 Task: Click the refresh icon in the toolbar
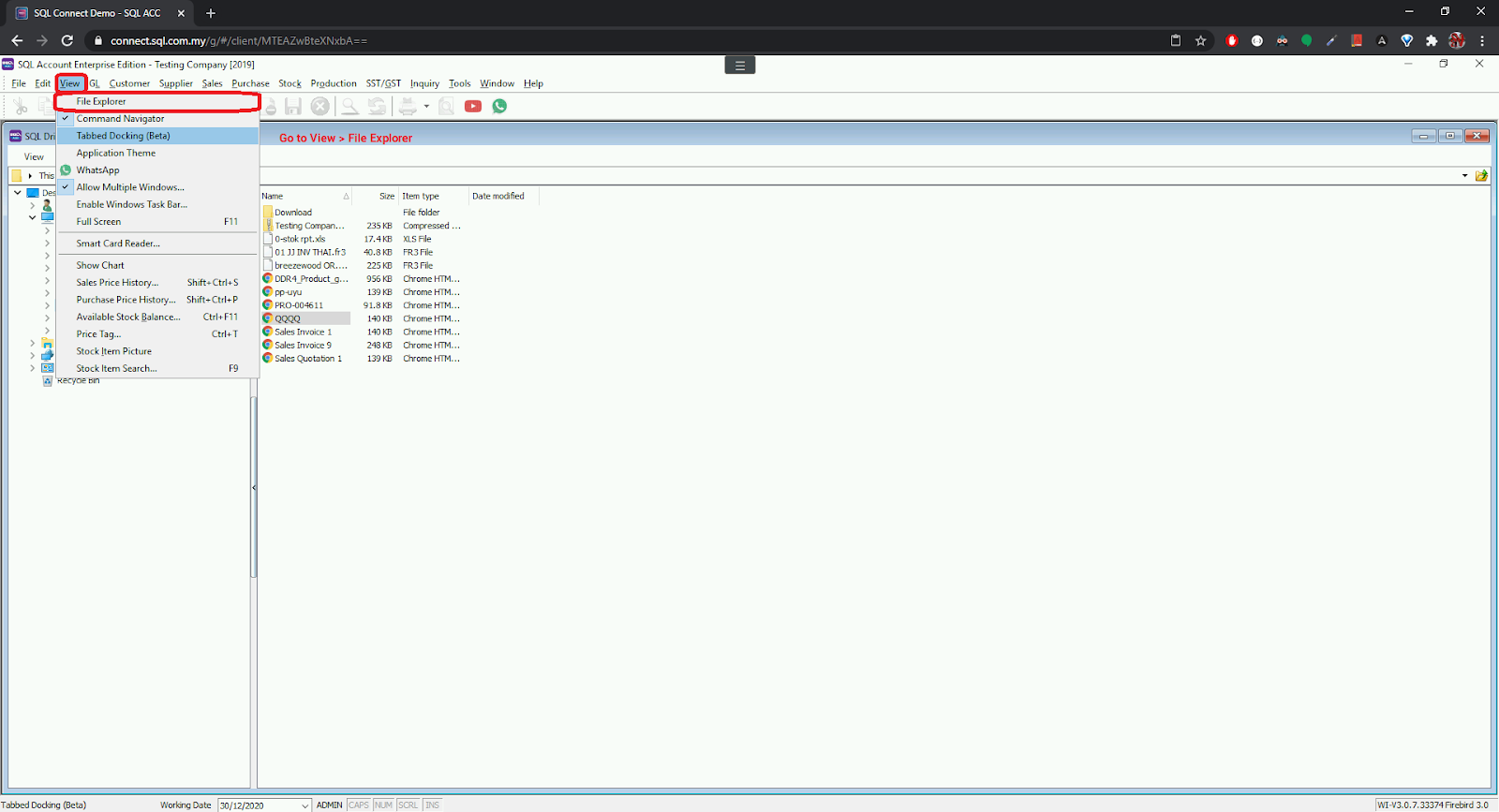(377, 106)
